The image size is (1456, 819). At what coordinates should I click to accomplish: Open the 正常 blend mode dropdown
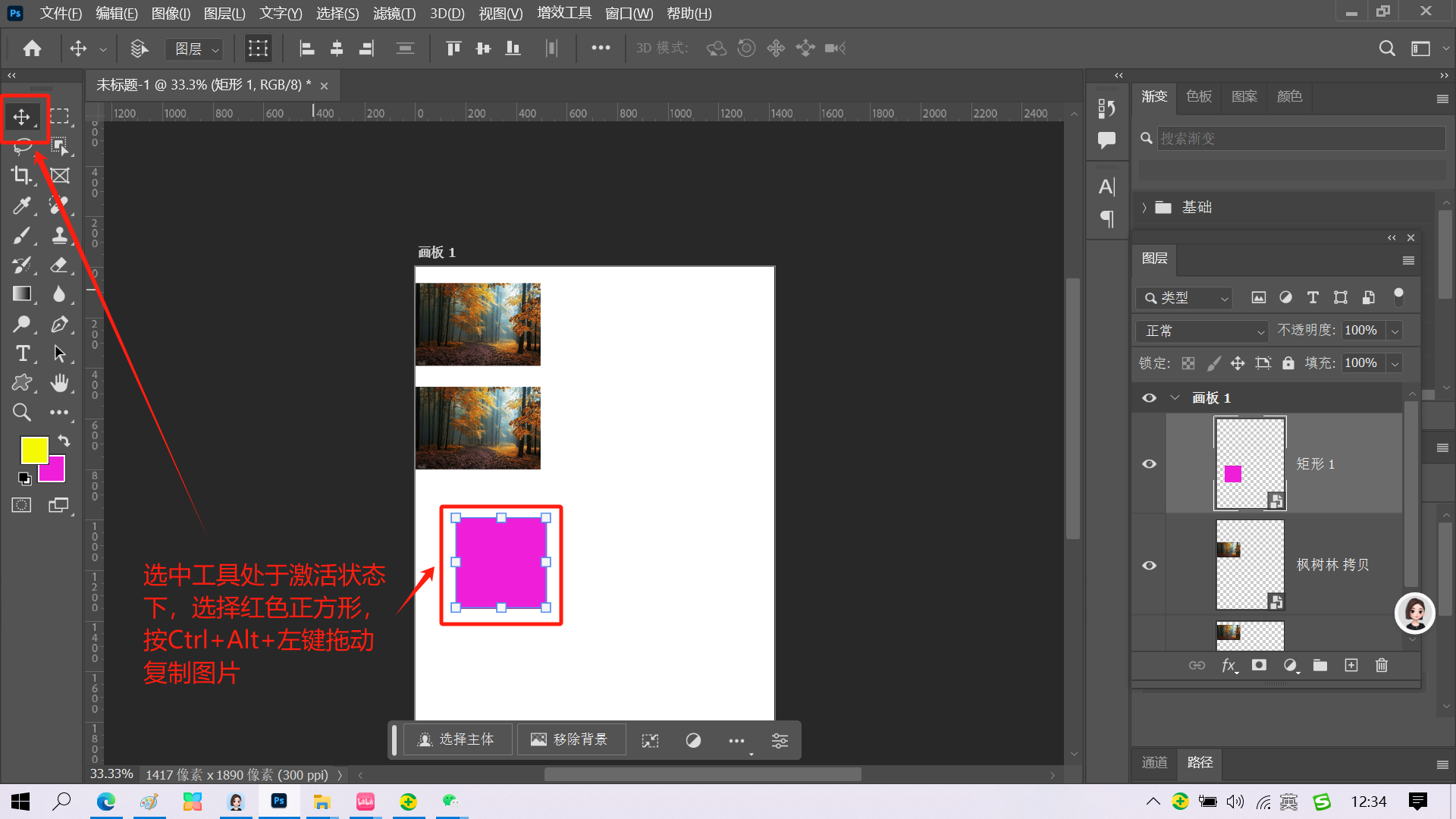coord(1202,331)
